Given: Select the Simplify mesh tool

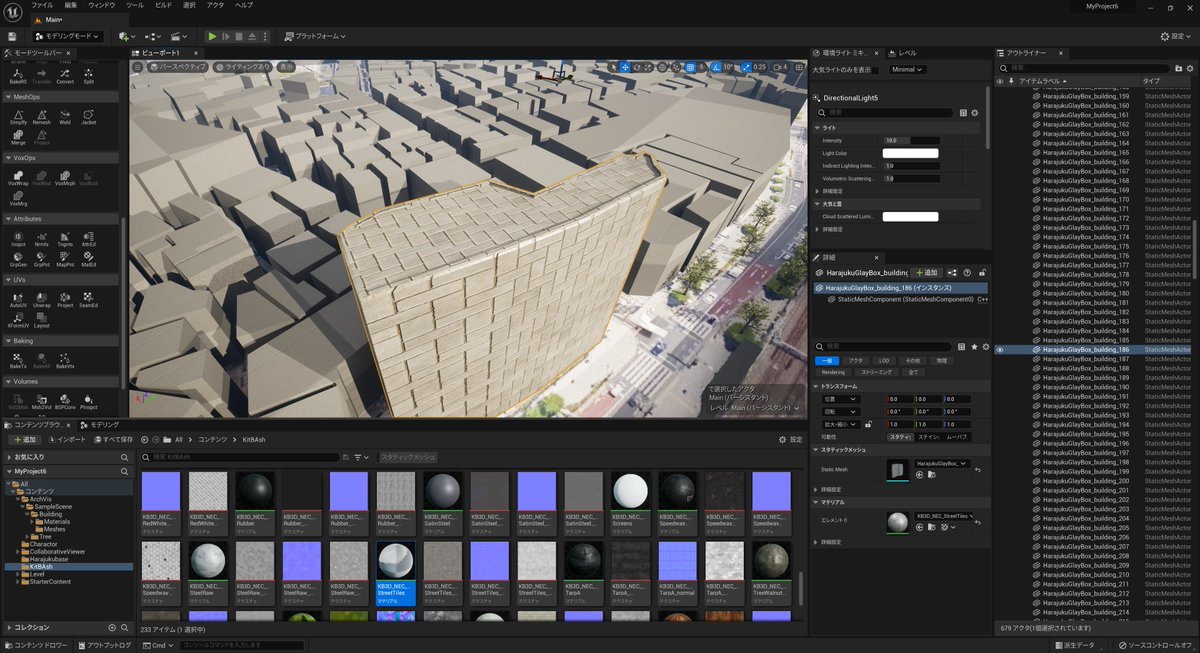Looking at the screenshot, I should (x=18, y=116).
